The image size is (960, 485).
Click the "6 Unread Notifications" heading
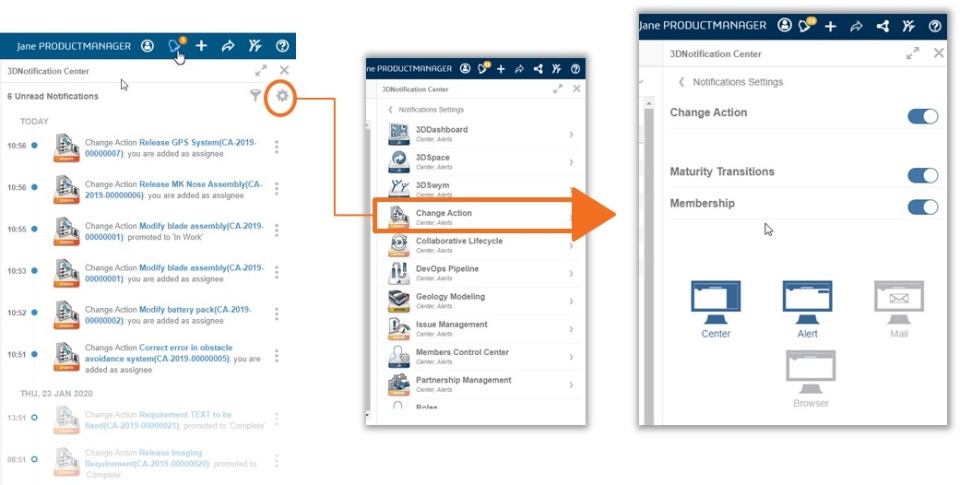point(53,96)
